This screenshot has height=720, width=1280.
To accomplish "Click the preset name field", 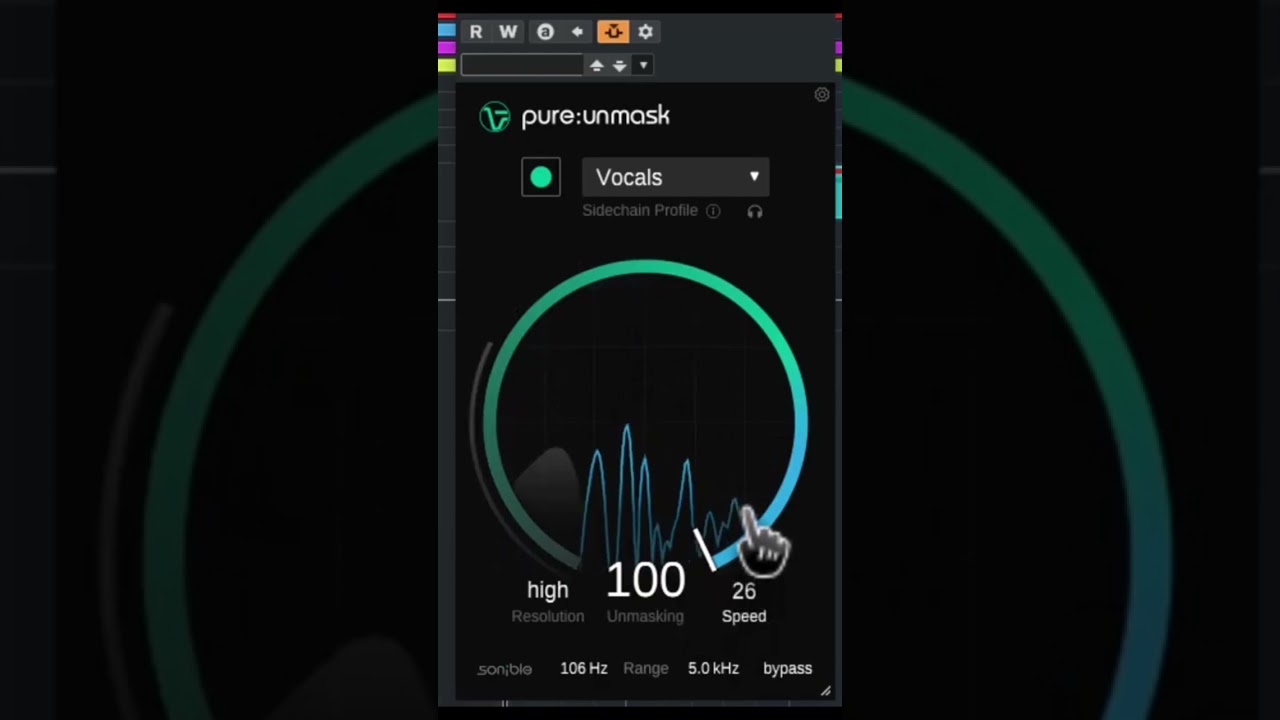I will click(x=521, y=65).
